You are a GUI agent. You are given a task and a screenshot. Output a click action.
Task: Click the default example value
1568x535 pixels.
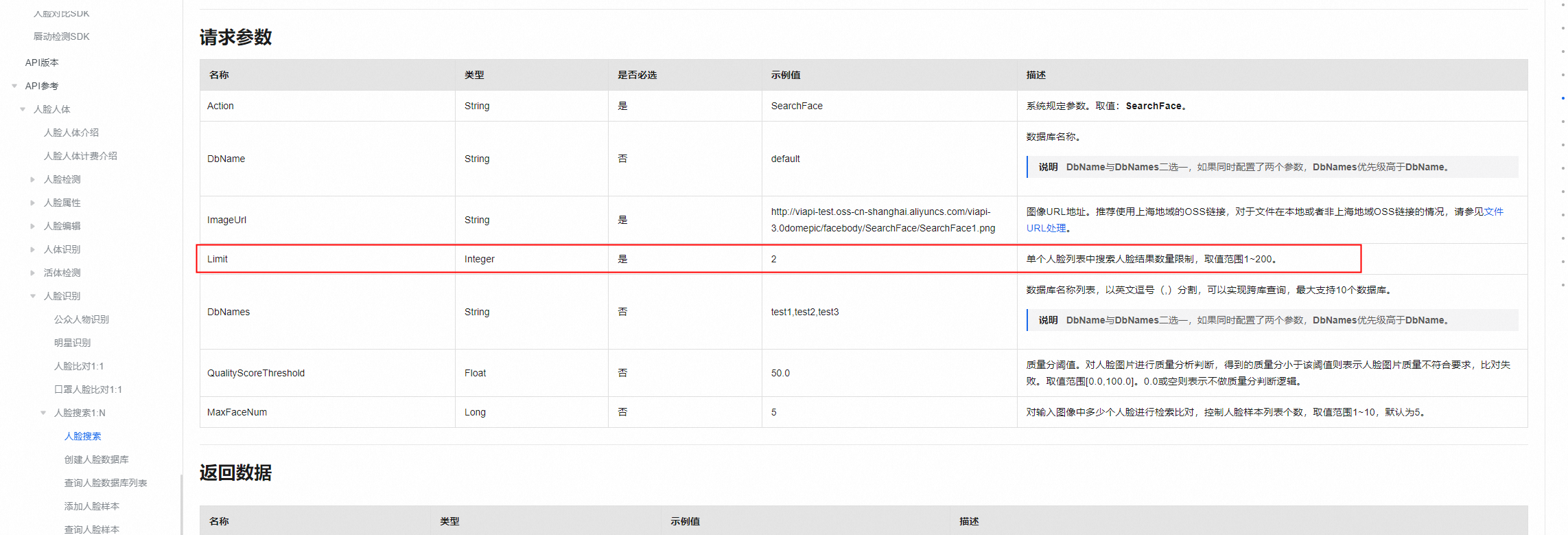click(785, 159)
